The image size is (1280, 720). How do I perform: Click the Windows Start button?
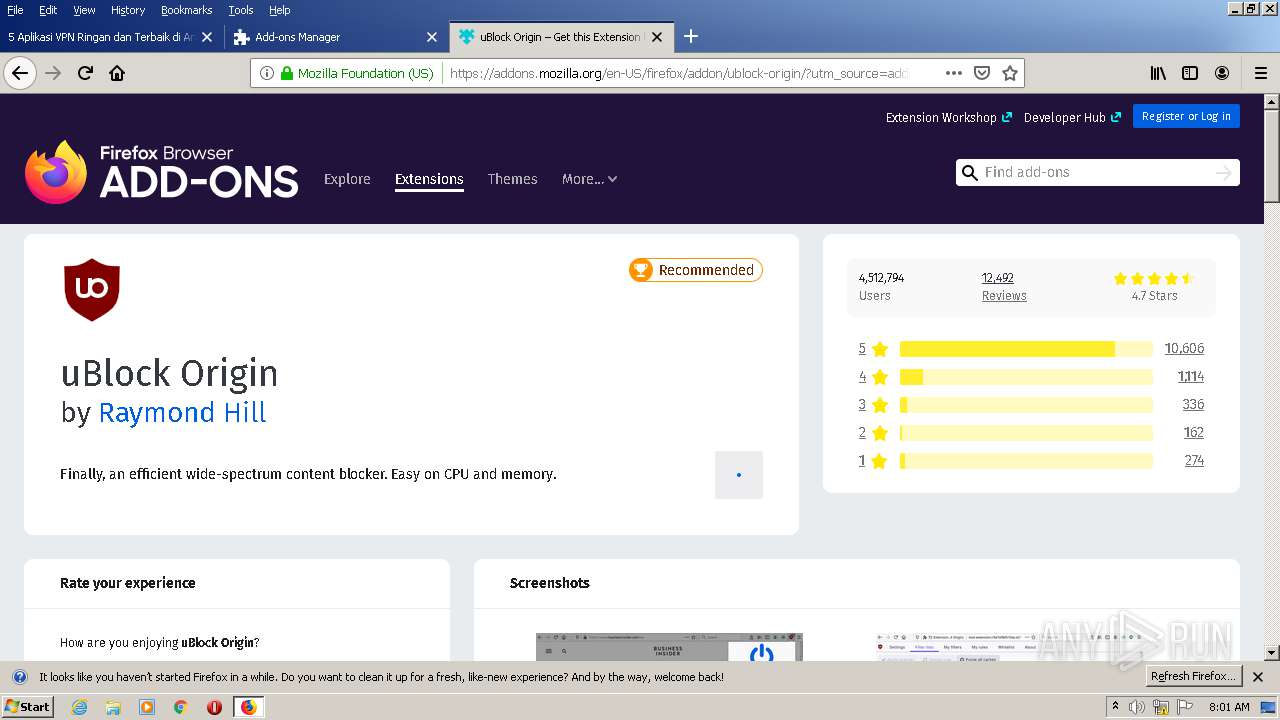[x=28, y=707]
